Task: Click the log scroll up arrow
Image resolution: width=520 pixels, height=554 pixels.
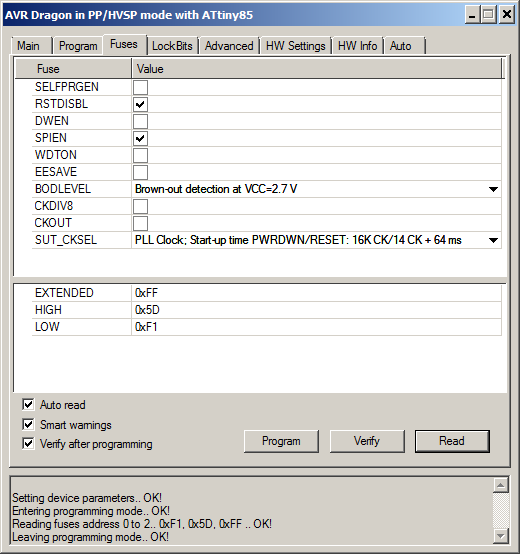Action: [501, 485]
